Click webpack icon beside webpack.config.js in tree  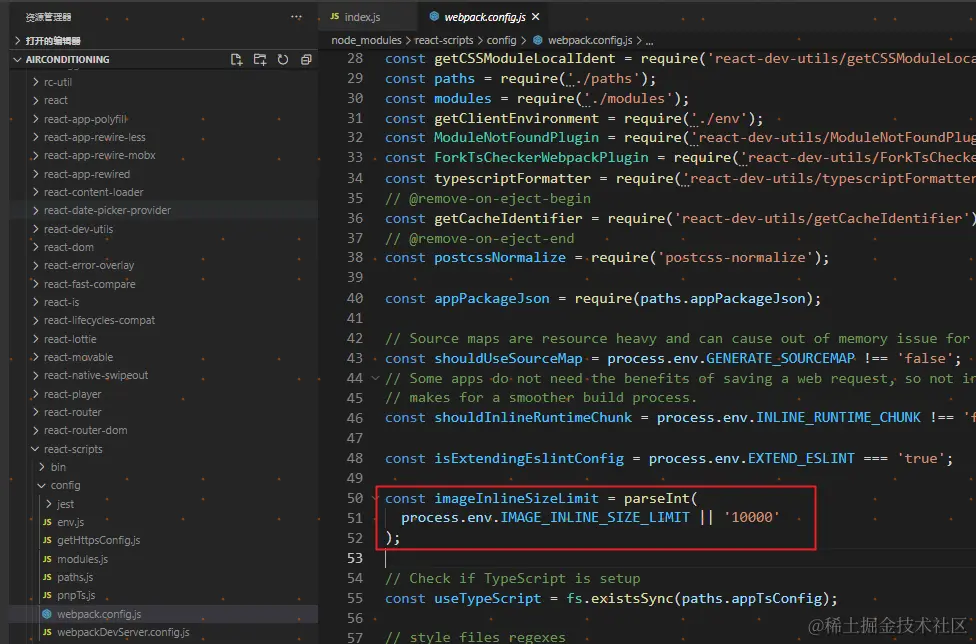[x=47, y=614]
